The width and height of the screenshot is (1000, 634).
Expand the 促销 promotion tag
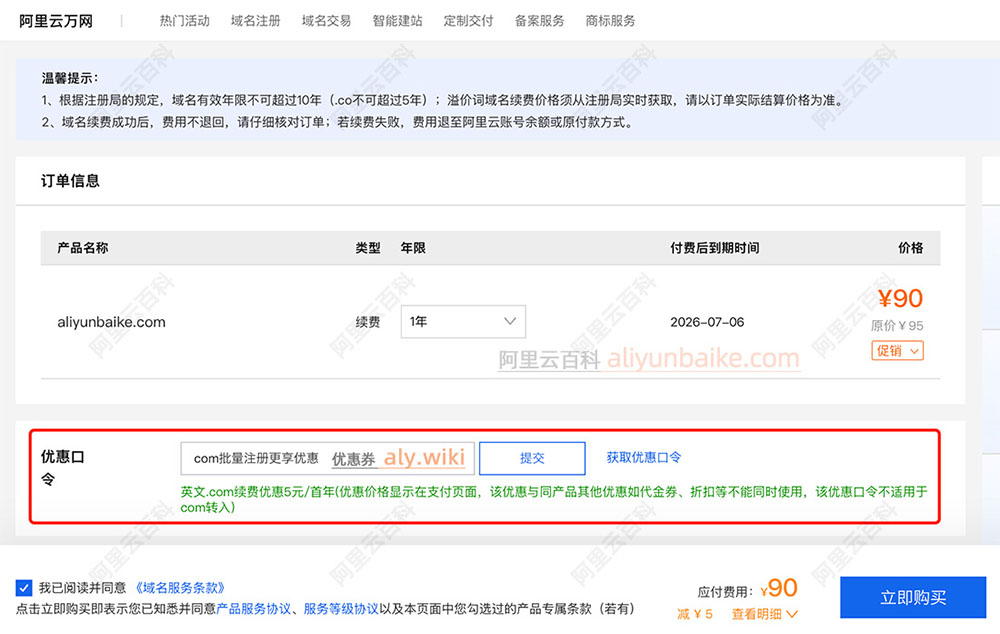click(x=897, y=350)
